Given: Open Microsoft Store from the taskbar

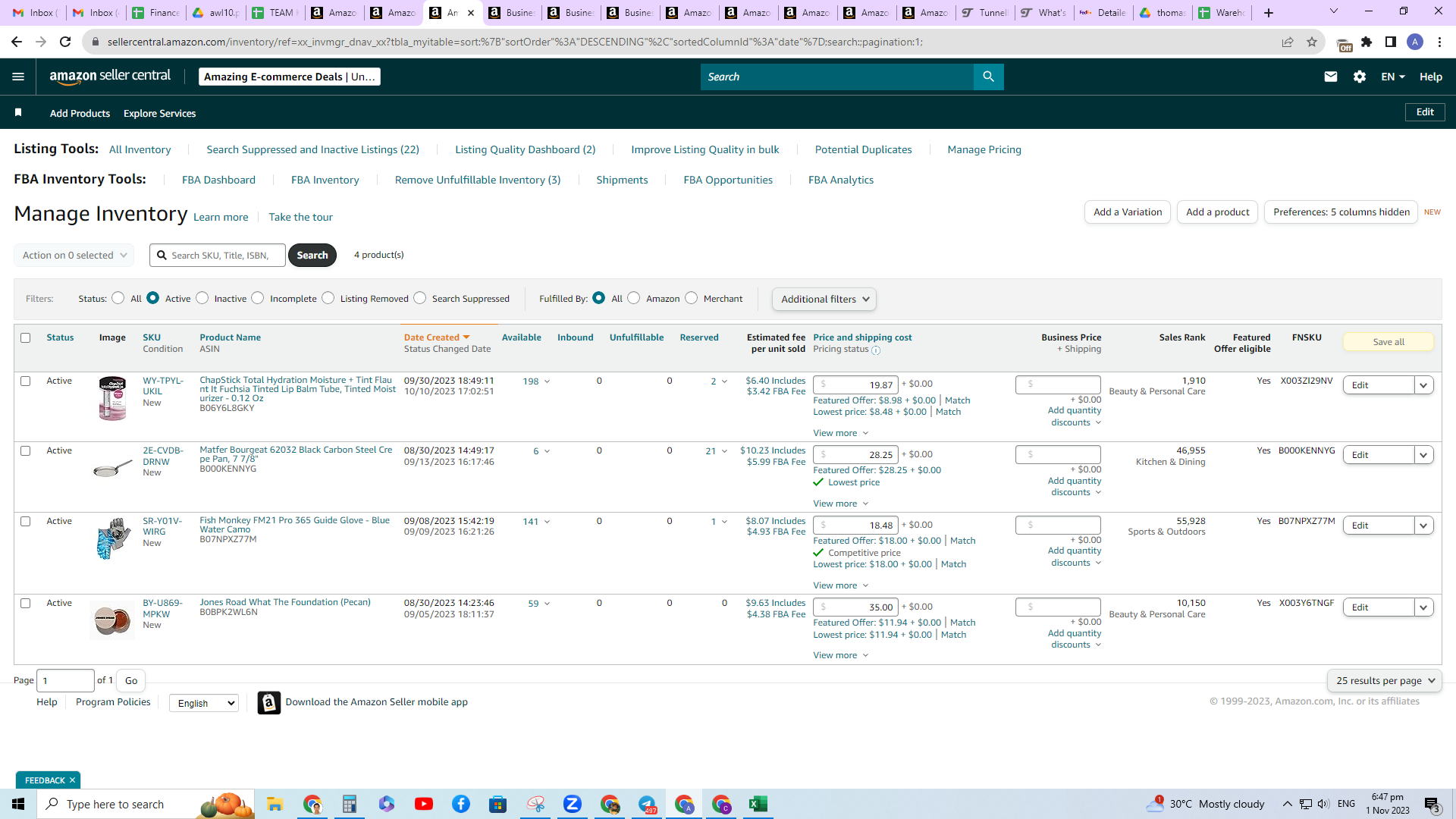Looking at the screenshot, I should click(x=498, y=804).
